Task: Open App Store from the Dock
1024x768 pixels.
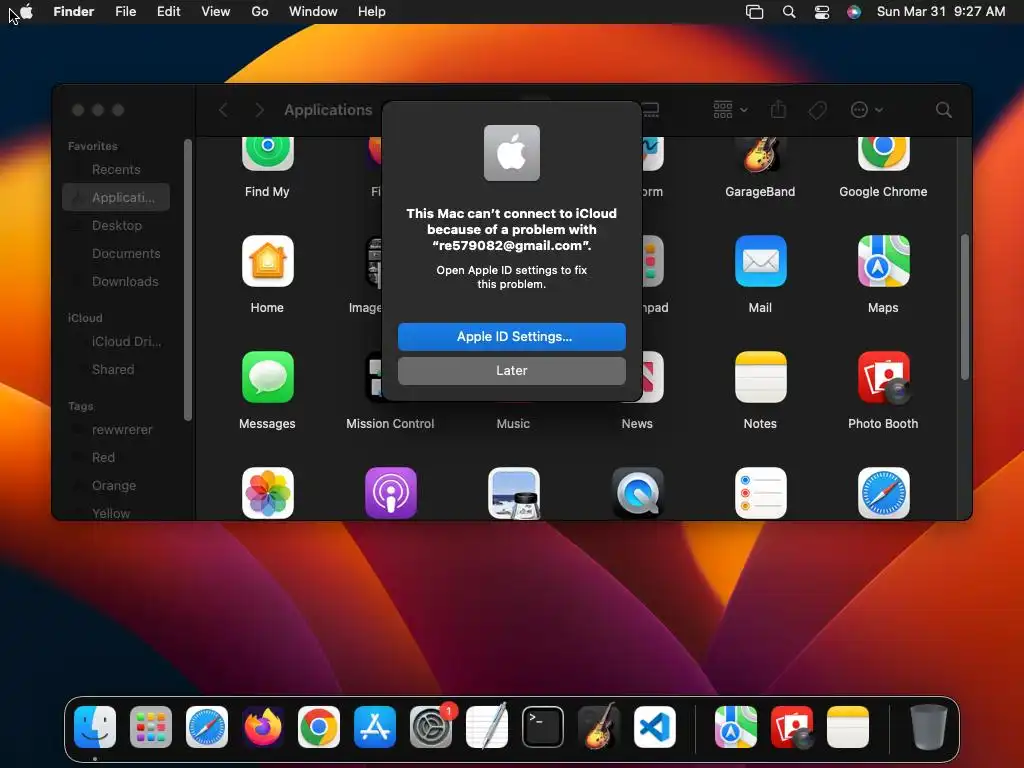Action: [x=375, y=727]
